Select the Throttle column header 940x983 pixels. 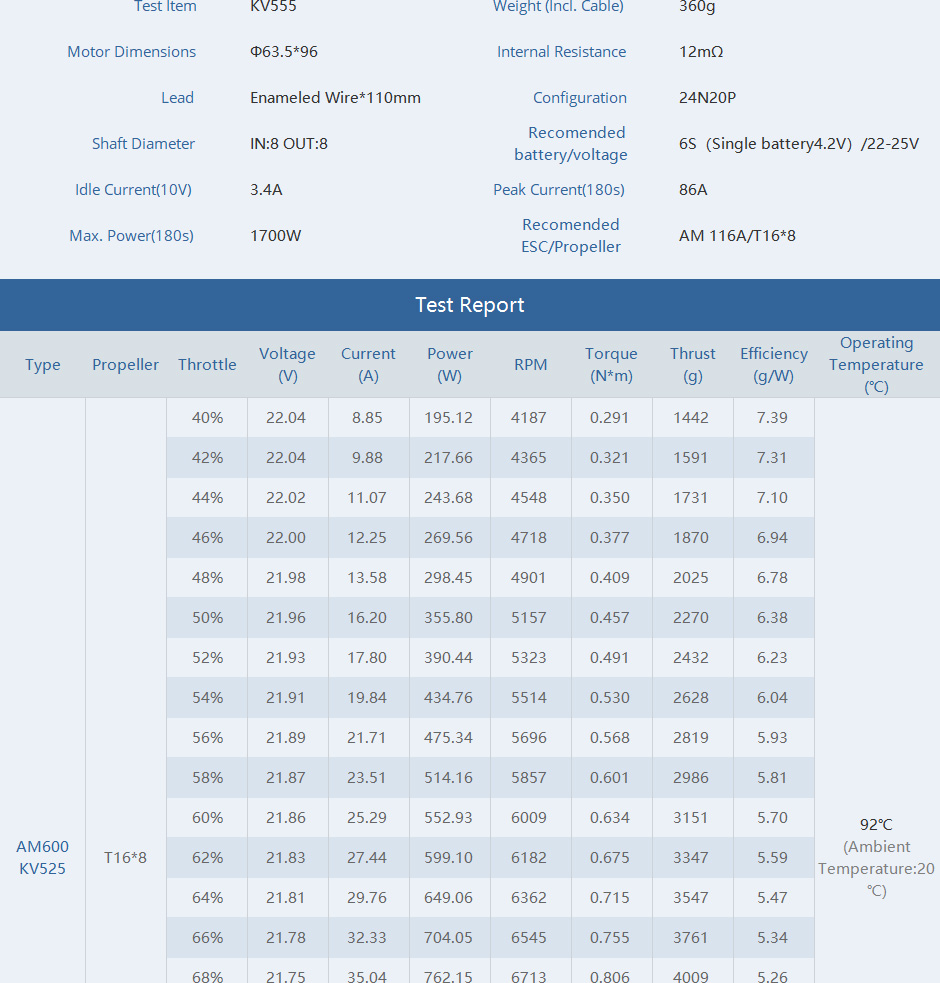(x=207, y=364)
